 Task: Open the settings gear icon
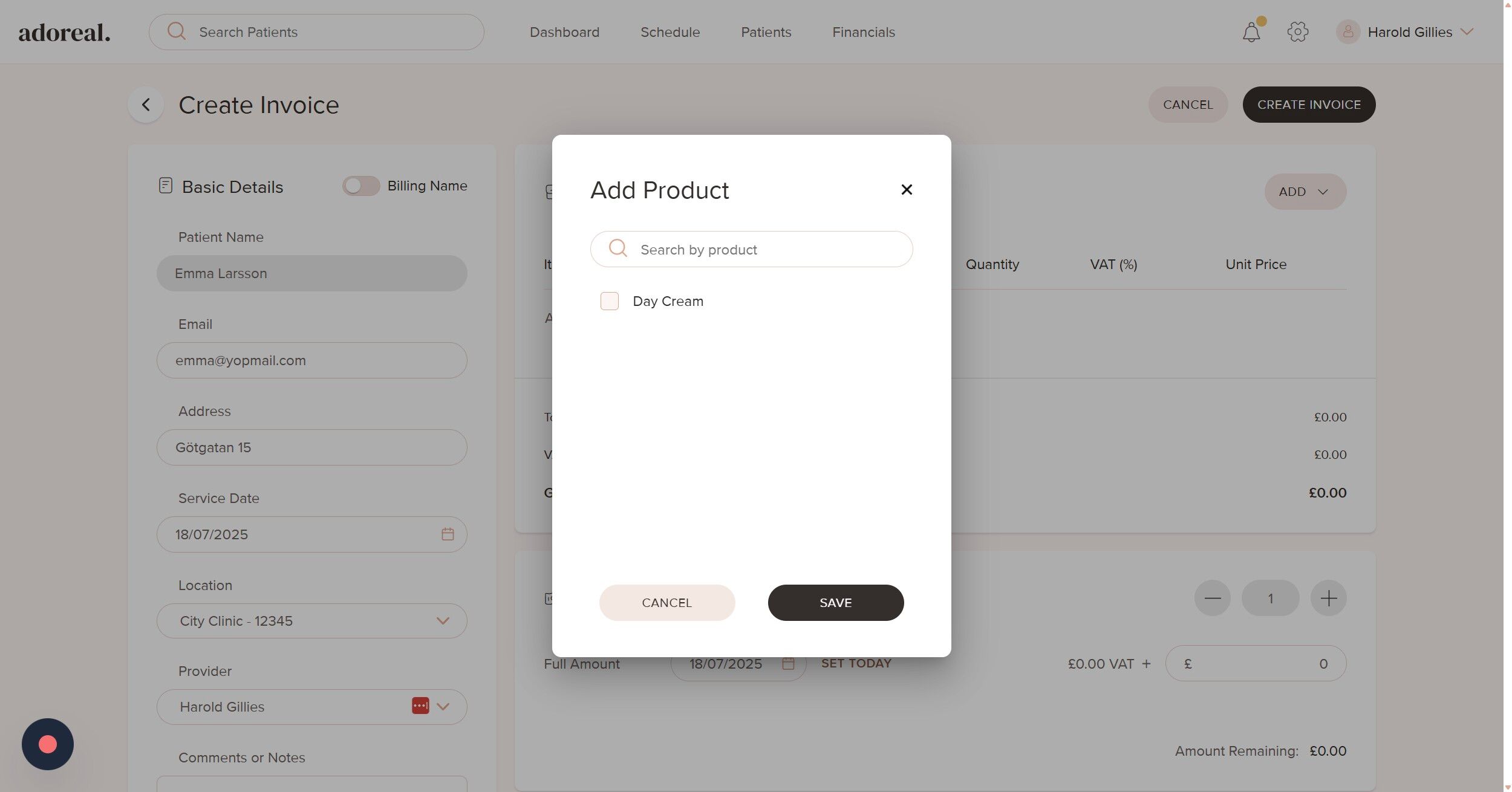pyautogui.click(x=1297, y=32)
